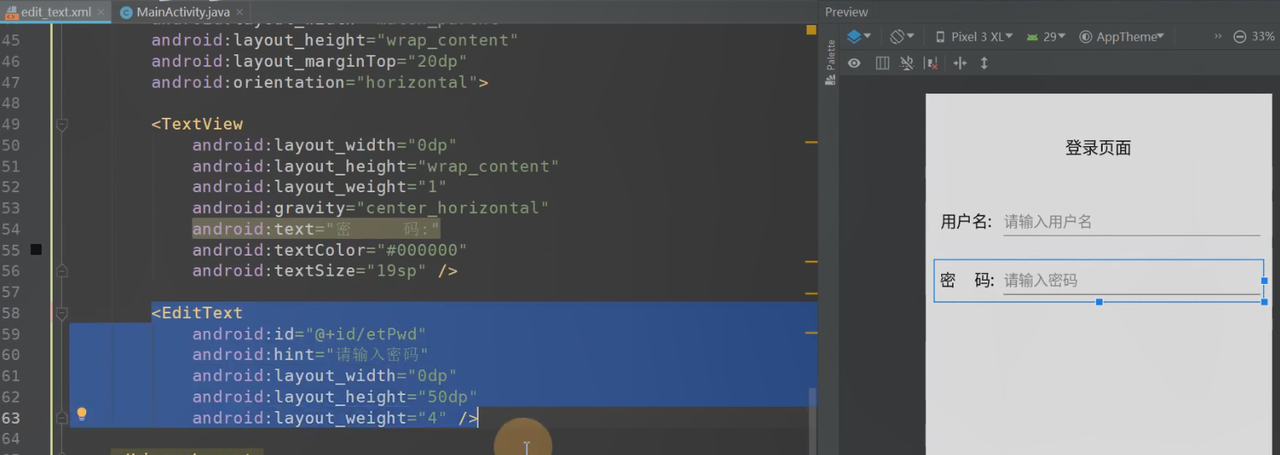The width and height of the screenshot is (1280, 455).
Task: Click the layout_weight="4" attribute on line 63
Action: 320,418
